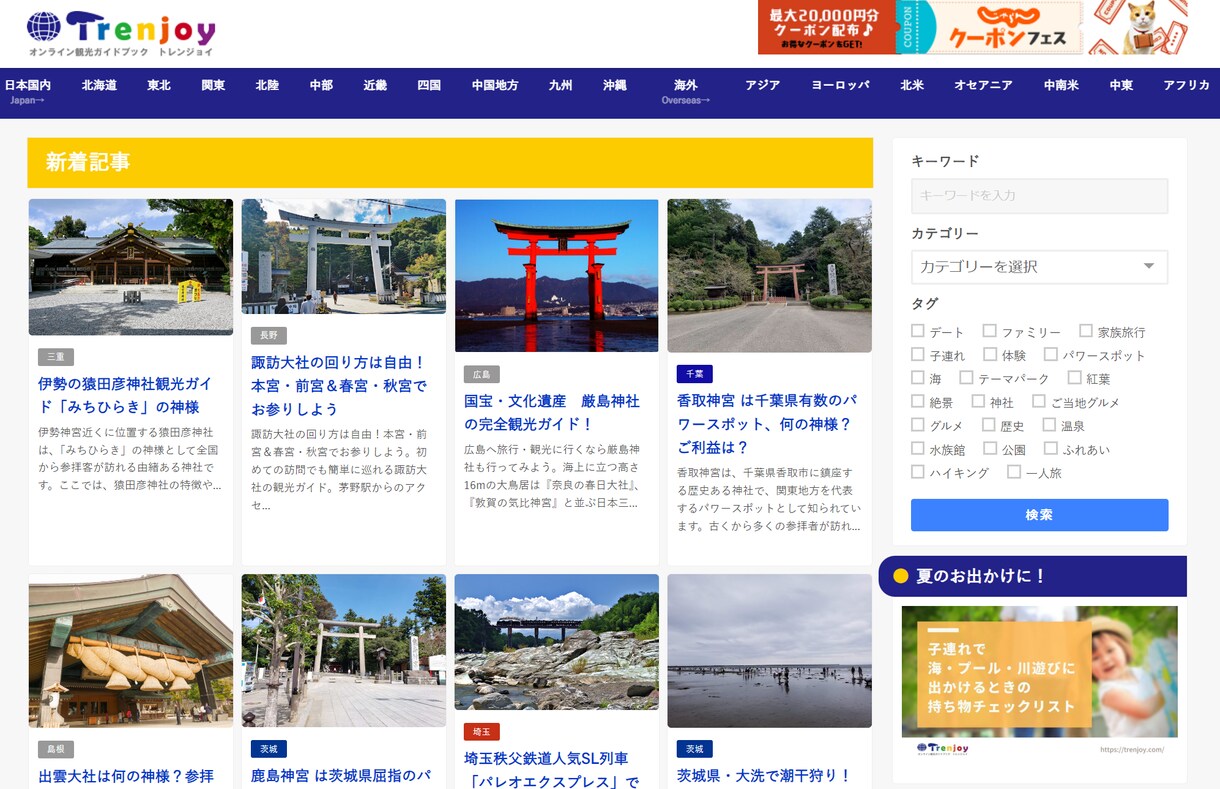Open the 諏訪大社 torii photo thumbnail
The image size is (1220, 789).
pyautogui.click(x=344, y=256)
